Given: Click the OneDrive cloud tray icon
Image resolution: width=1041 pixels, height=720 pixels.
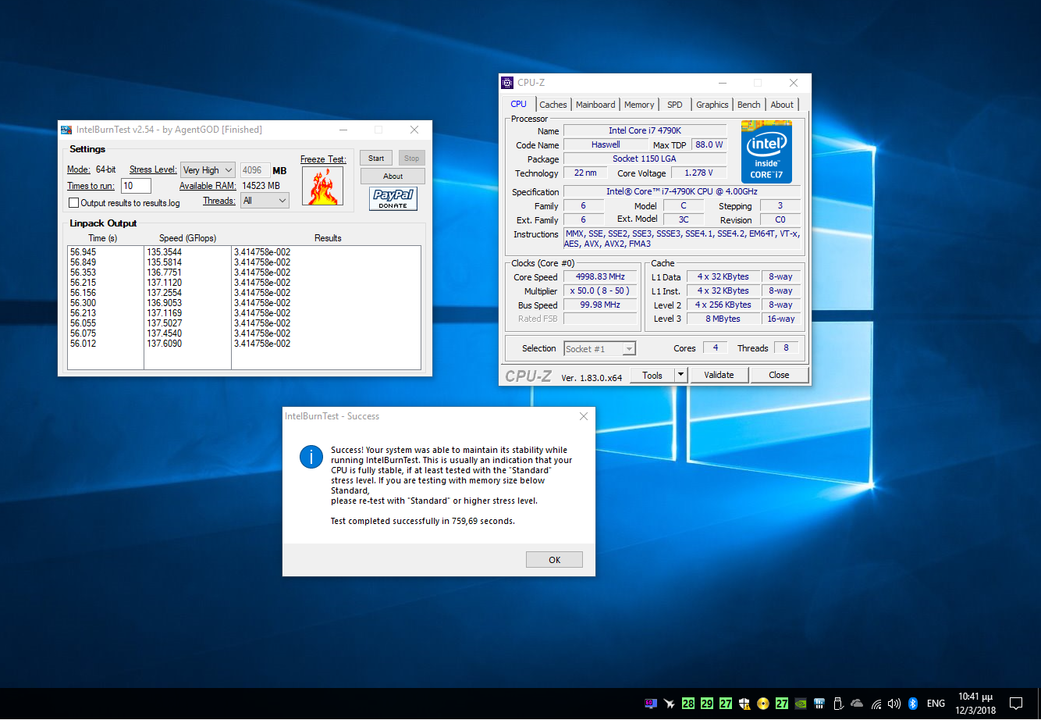Looking at the screenshot, I should (857, 703).
